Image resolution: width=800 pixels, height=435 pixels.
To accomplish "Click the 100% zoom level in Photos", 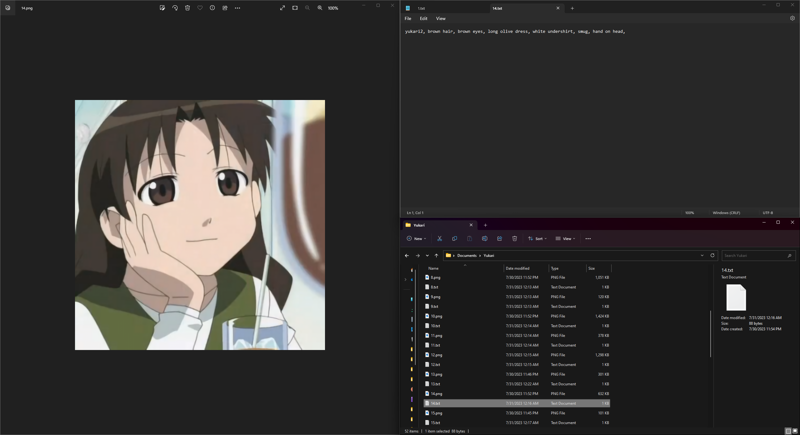I will [x=333, y=8].
